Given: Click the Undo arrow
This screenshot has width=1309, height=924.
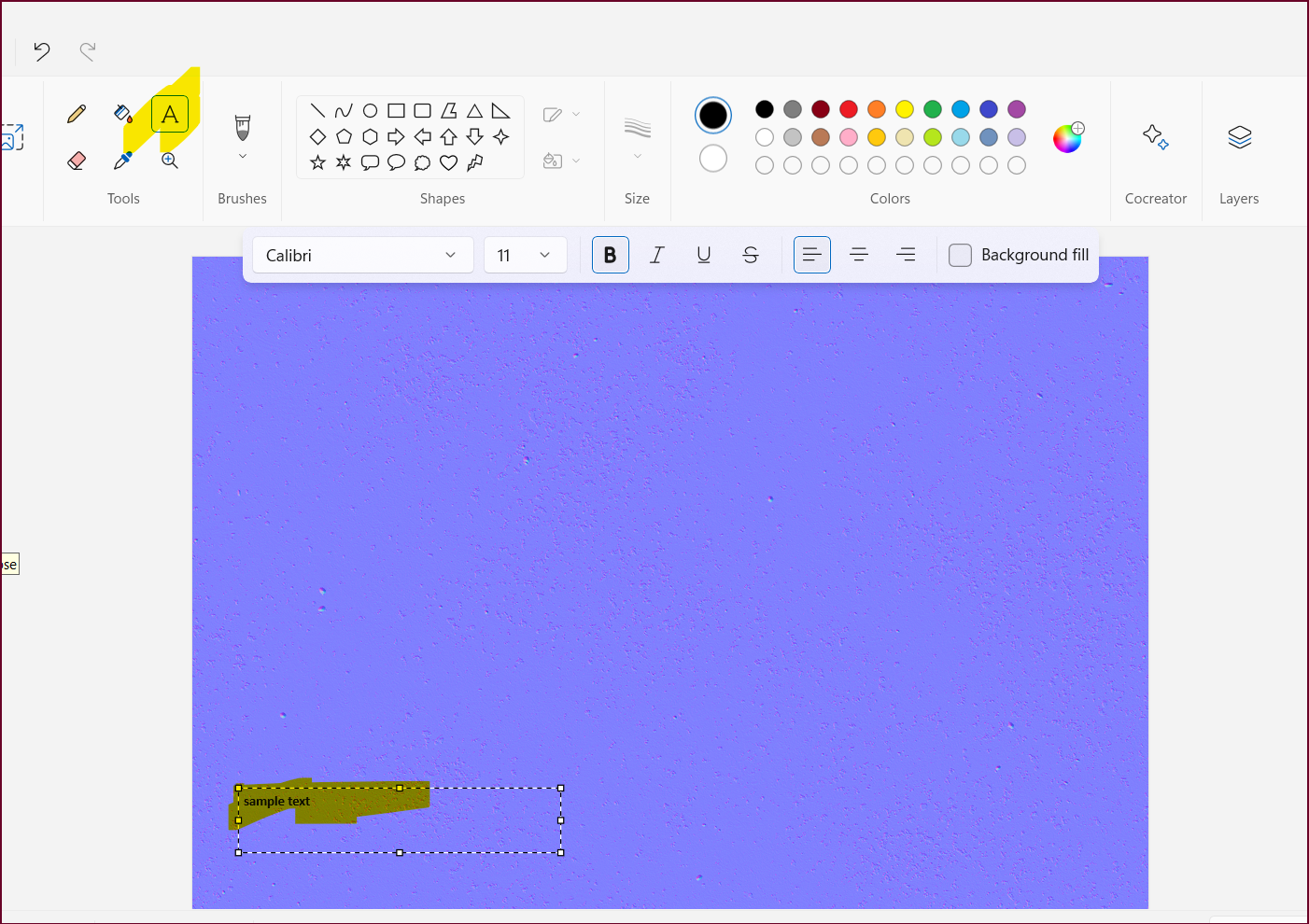Looking at the screenshot, I should 42,51.
